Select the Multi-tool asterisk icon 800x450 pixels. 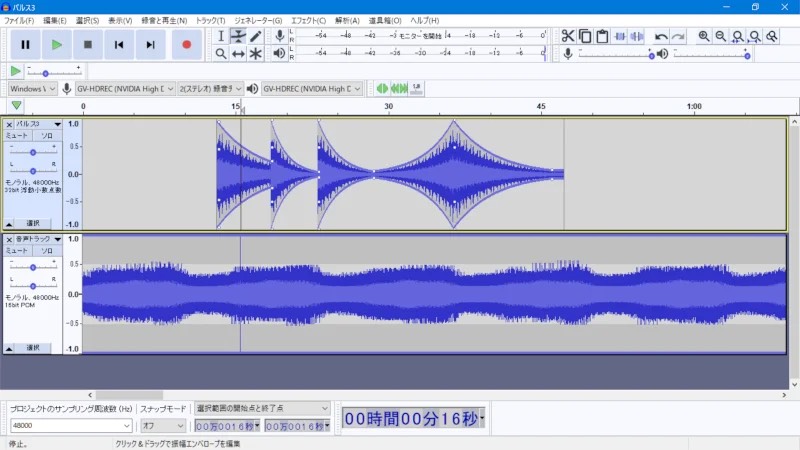click(256, 54)
